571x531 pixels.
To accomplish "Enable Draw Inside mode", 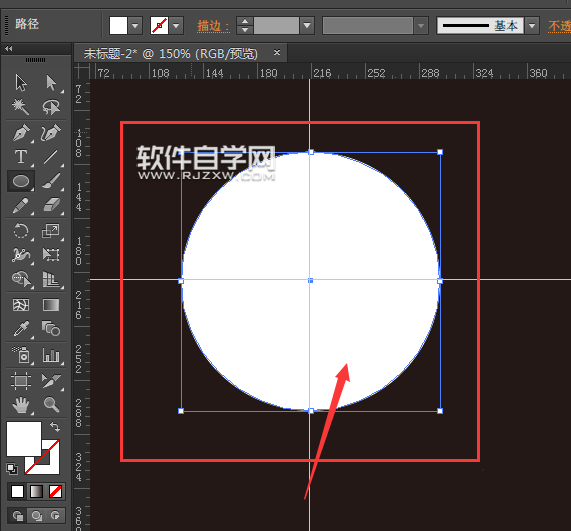I will point(55,516).
